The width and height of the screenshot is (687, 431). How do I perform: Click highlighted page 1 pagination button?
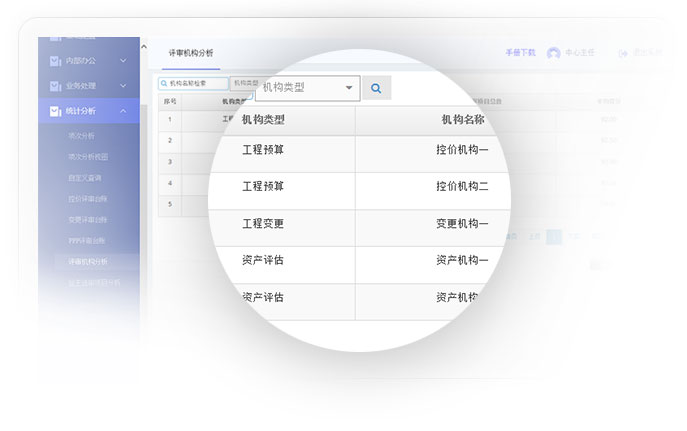(x=554, y=237)
